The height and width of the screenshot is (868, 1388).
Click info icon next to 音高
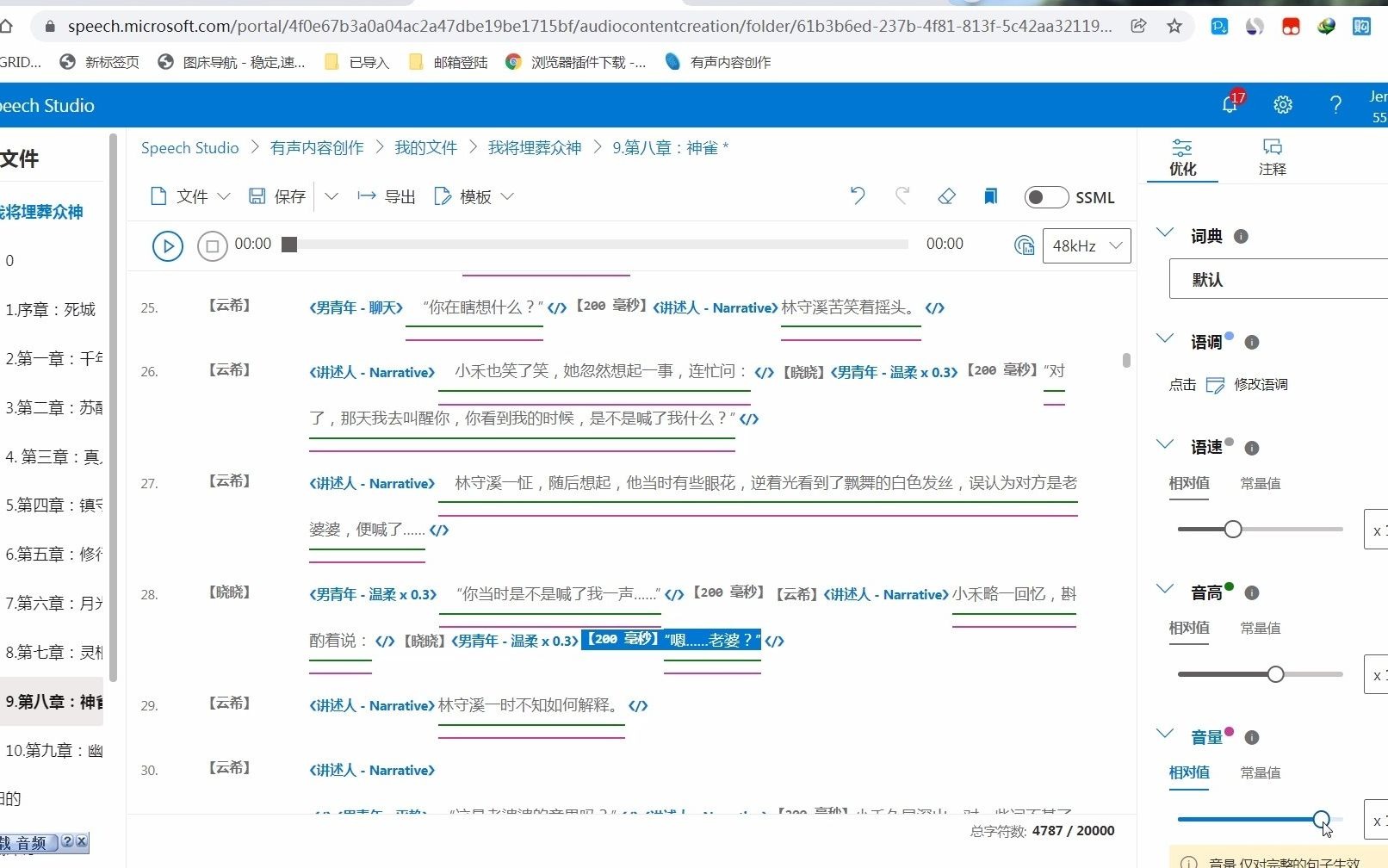pyautogui.click(x=1252, y=592)
